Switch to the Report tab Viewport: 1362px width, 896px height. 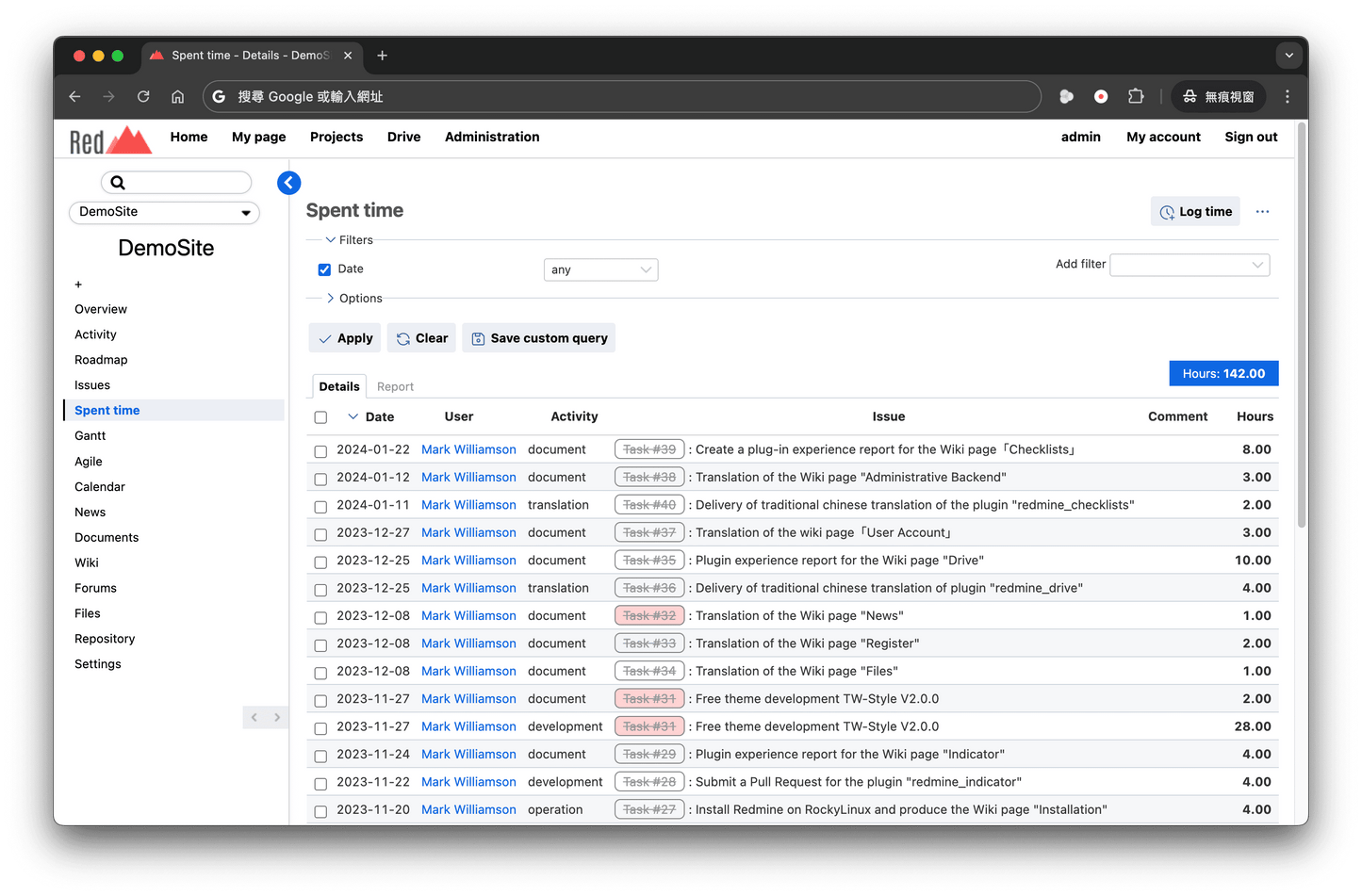pyautogui.click(x=395, y=386)
